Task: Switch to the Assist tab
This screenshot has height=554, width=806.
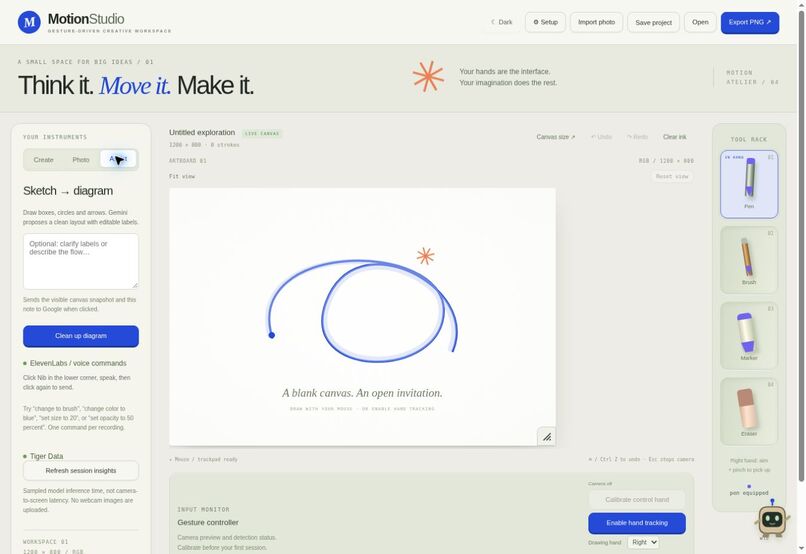Action: [x=118, y=159]
